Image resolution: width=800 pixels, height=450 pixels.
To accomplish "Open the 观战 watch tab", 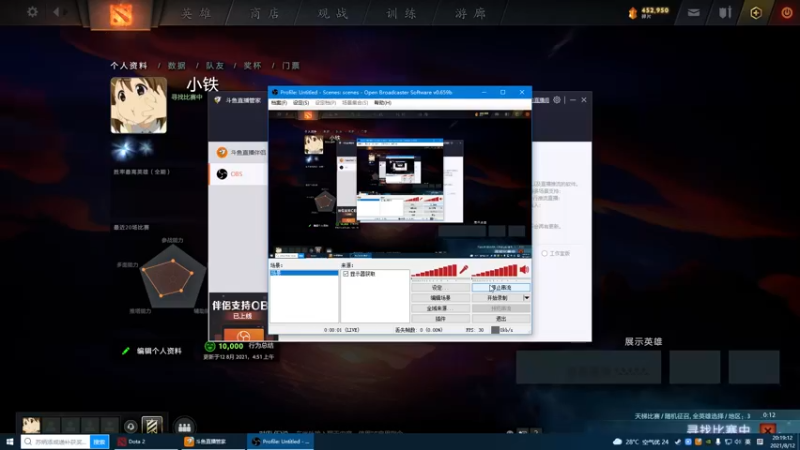I will click(333, 13).
